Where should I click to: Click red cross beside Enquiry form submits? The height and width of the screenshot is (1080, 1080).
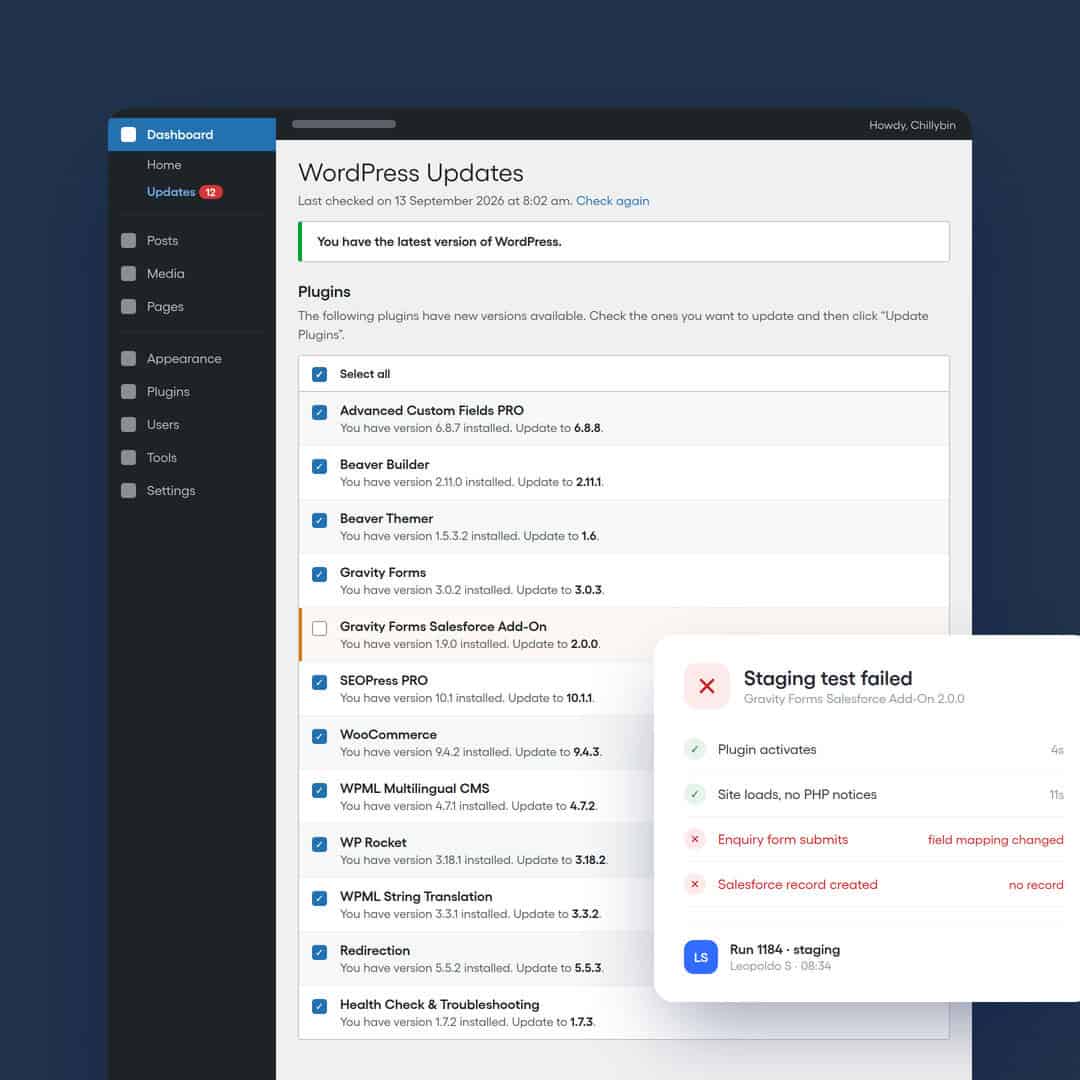tap(694, 839)
